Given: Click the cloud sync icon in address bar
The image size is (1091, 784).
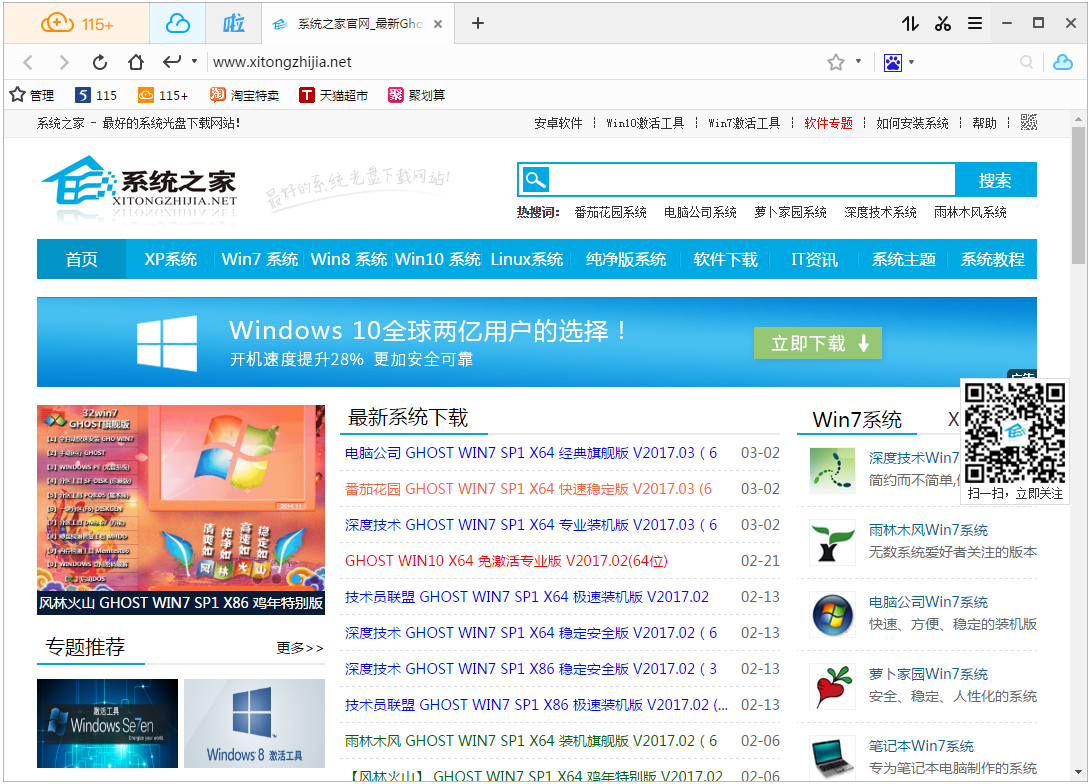Looking at the screenshot, I should [x=1062, y=62].
